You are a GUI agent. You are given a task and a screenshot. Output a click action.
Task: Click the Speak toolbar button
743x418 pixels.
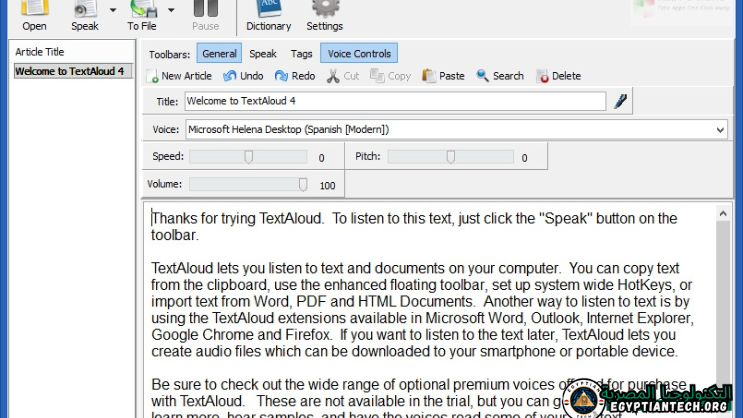point(85,16)
